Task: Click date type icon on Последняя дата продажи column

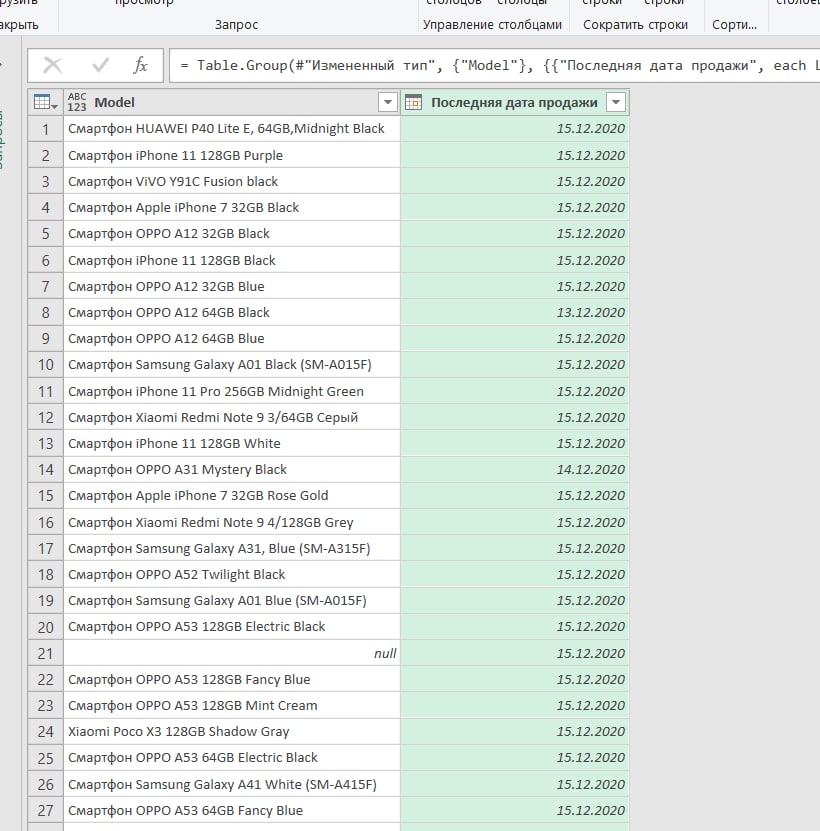Action: [413, 102]
